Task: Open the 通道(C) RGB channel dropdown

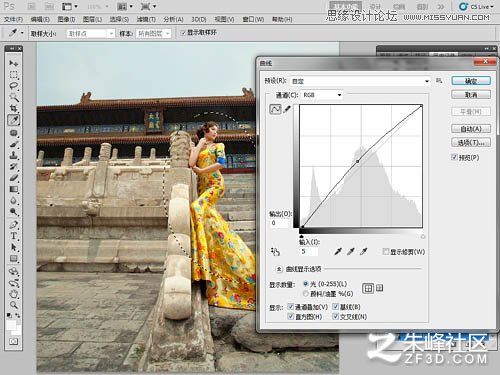Action: click(322, 95)
